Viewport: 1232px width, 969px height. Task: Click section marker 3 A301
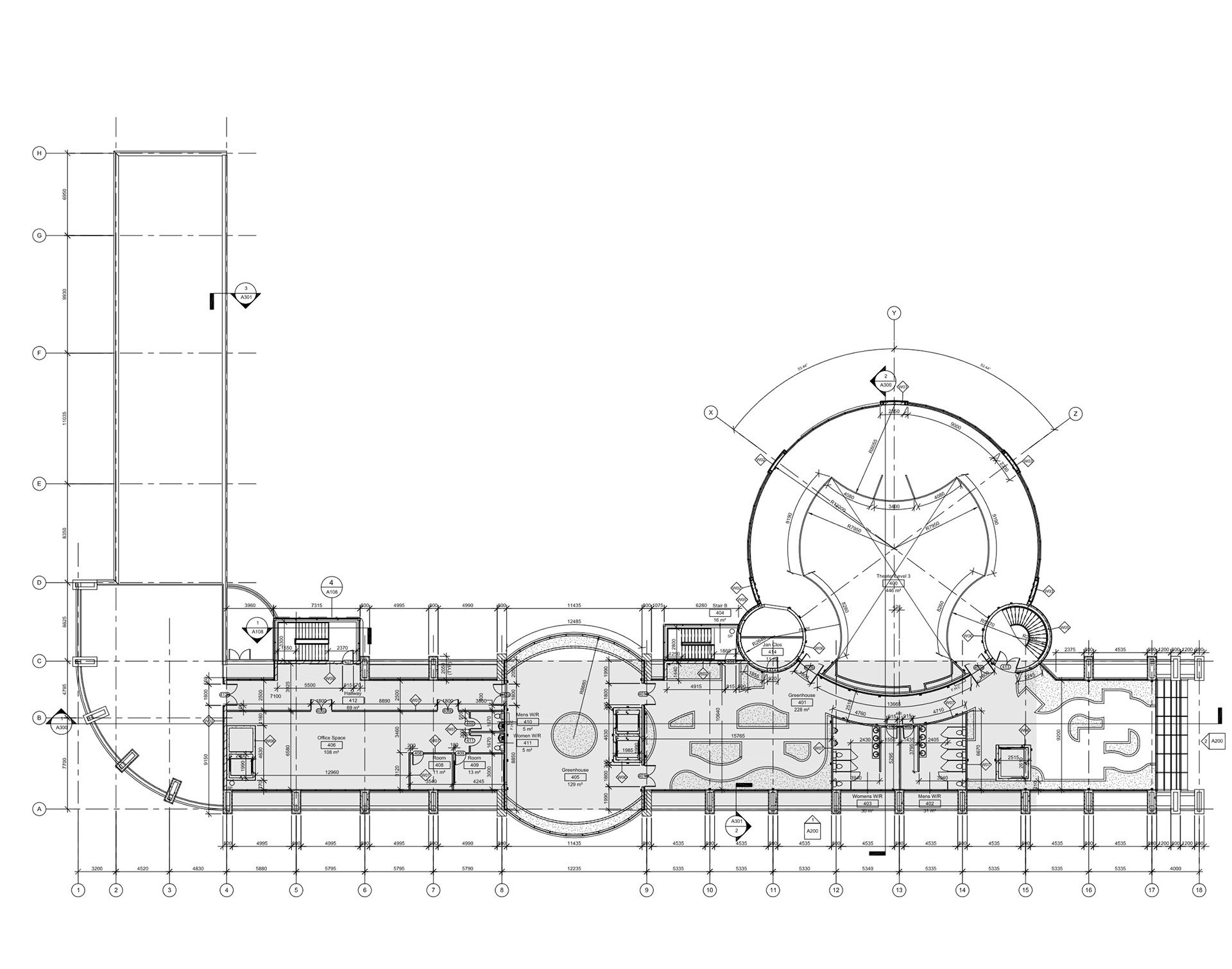246,294
